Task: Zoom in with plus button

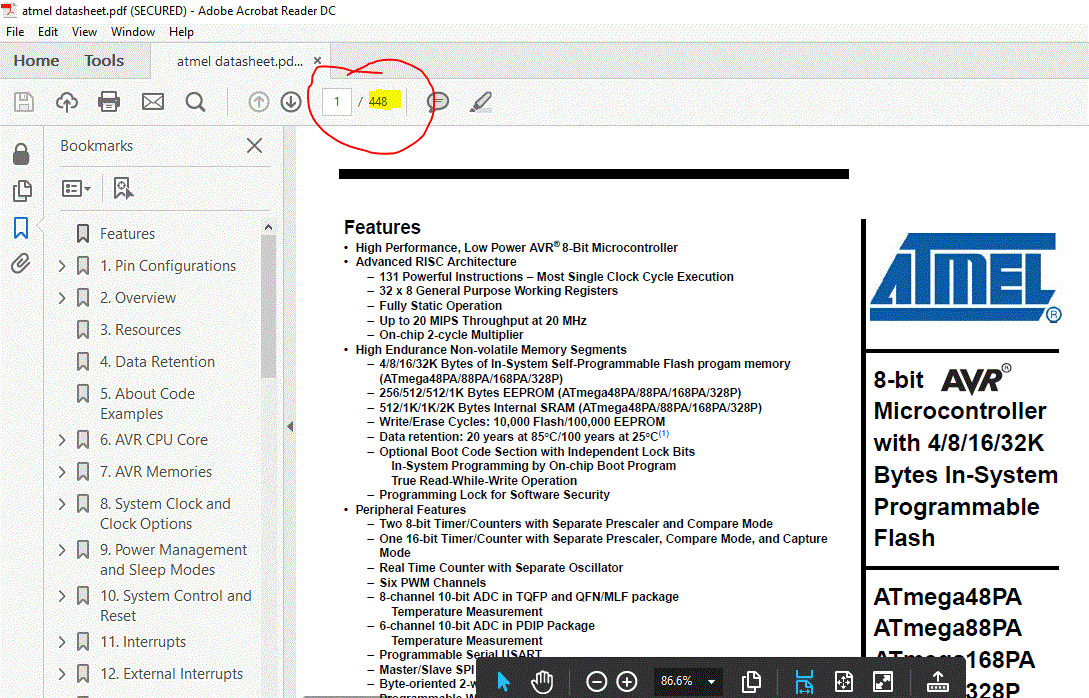Action: pyautogui.click(x=627, y=681)
